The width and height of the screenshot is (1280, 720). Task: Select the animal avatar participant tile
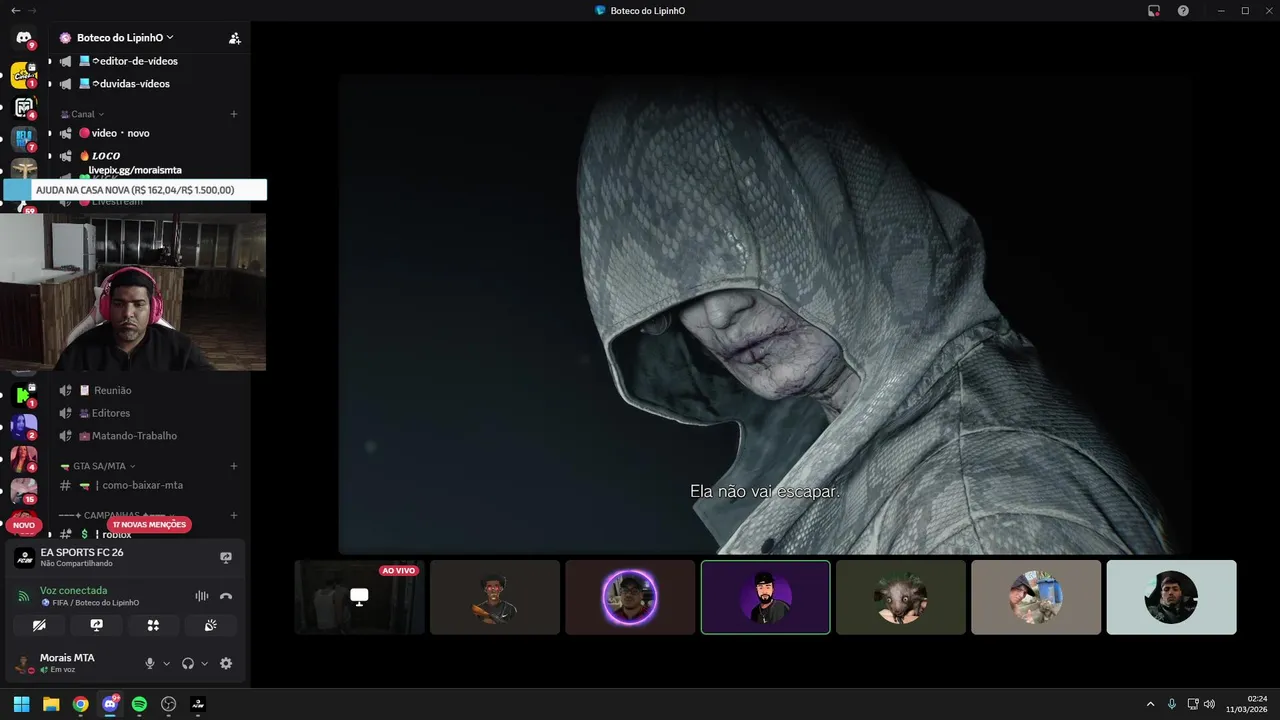901,597
